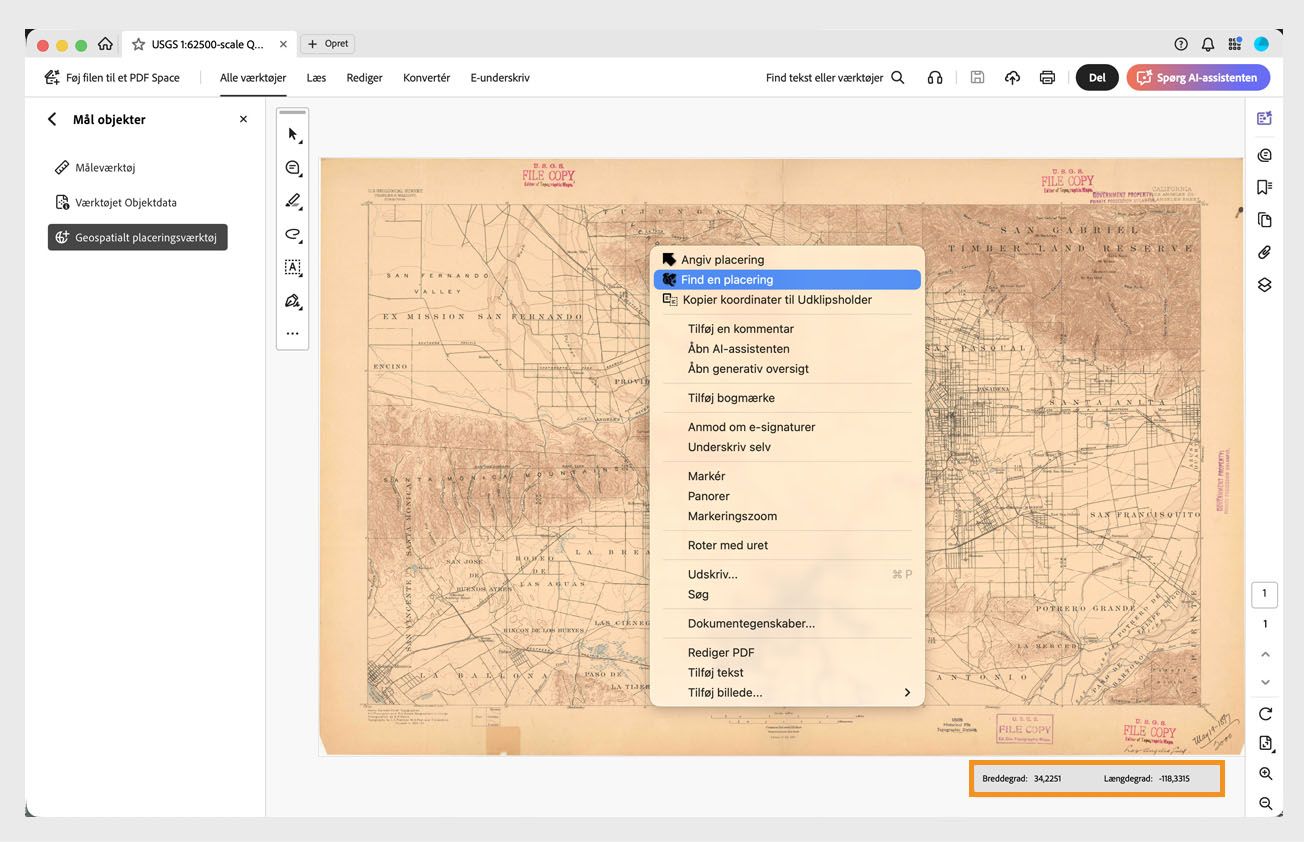Click the print icon in toolbar
The width and height of the screenshot is (1304, 842).
tap(1047, 77)
